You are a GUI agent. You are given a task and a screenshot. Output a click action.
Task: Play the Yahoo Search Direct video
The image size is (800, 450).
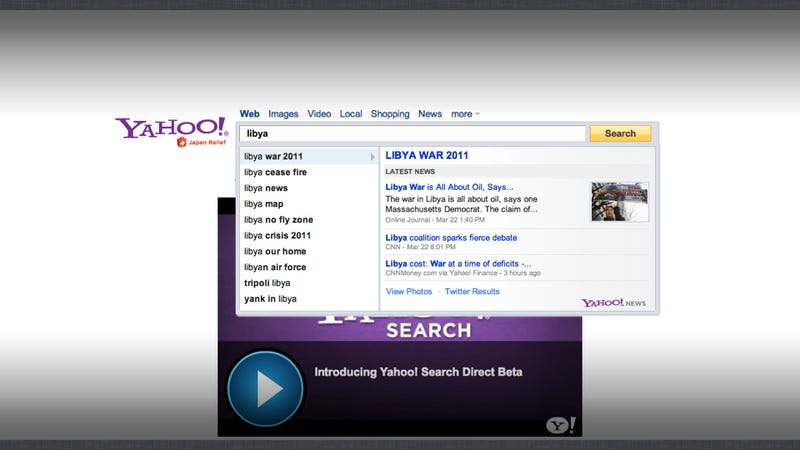coord(265,389)
